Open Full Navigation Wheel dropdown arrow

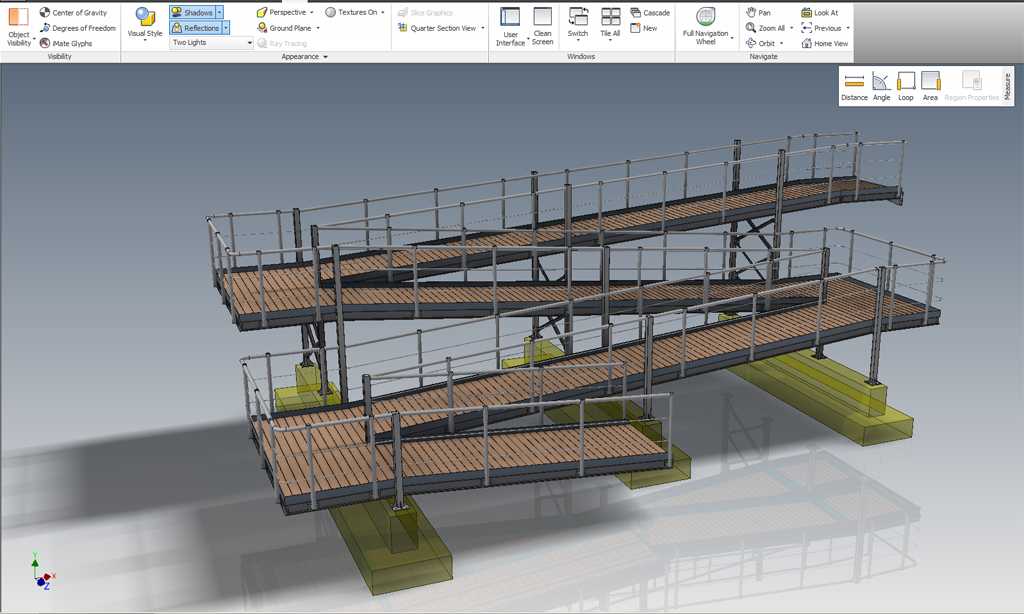(x=732, y=38)
